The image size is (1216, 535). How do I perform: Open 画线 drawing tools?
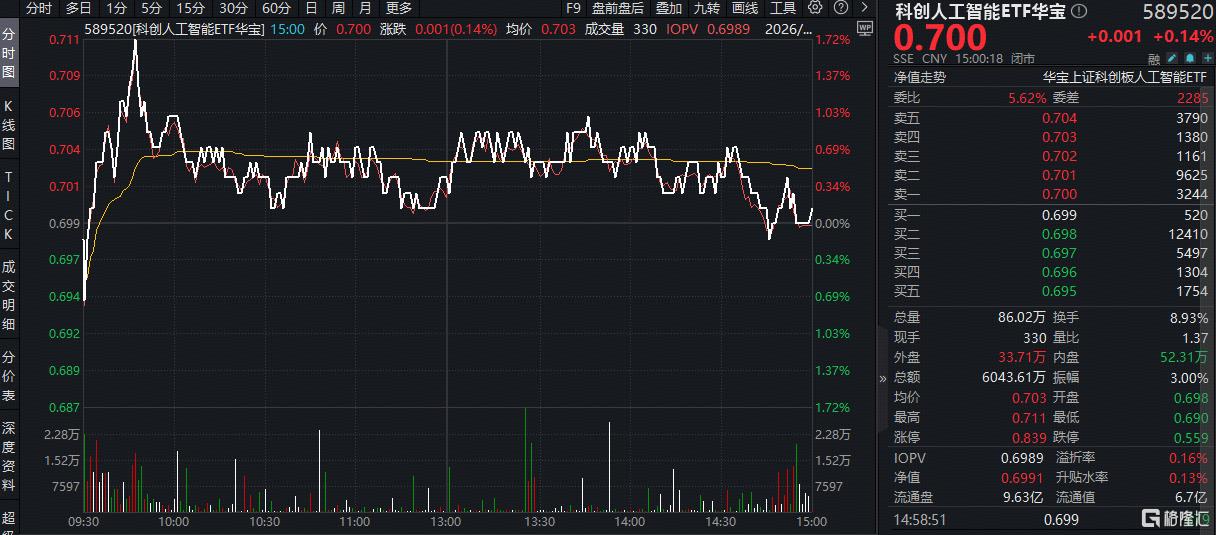(745, 8)
